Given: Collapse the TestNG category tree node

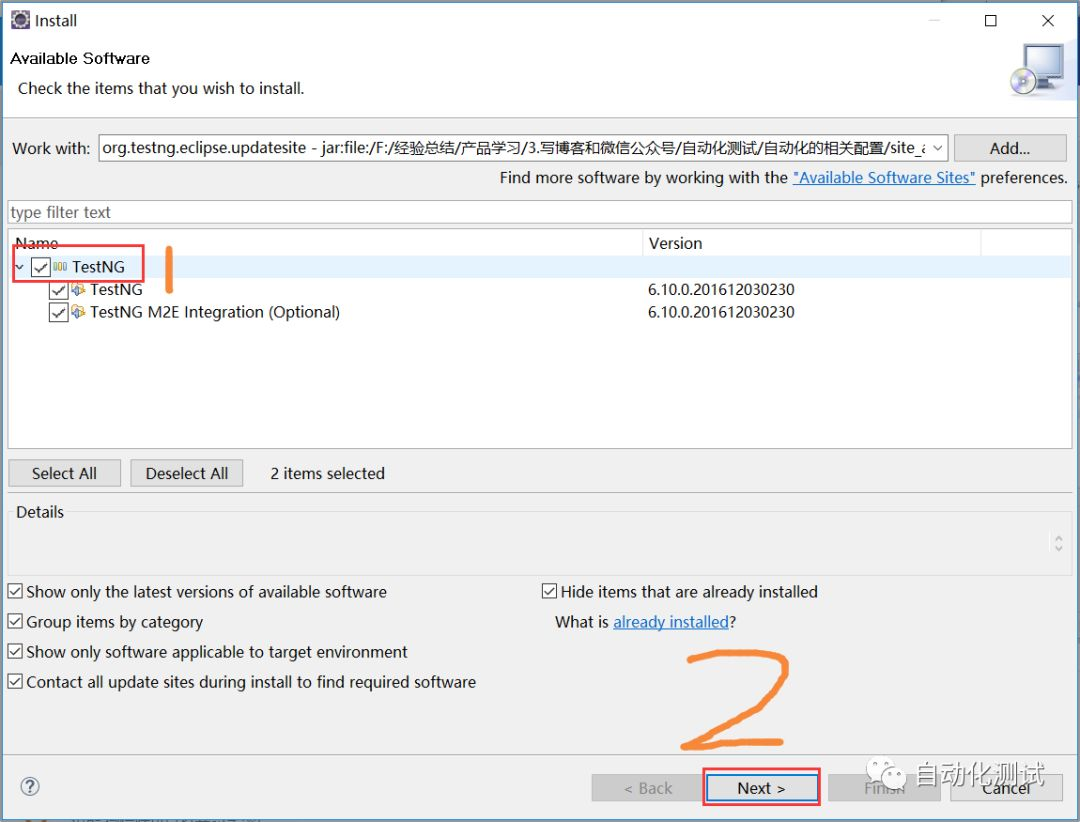Looking at the screenshot, I should click(x=19, y=267).
